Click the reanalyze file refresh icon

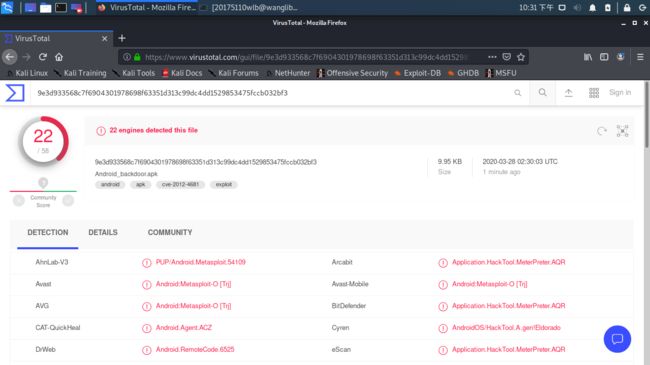(601, 131)
